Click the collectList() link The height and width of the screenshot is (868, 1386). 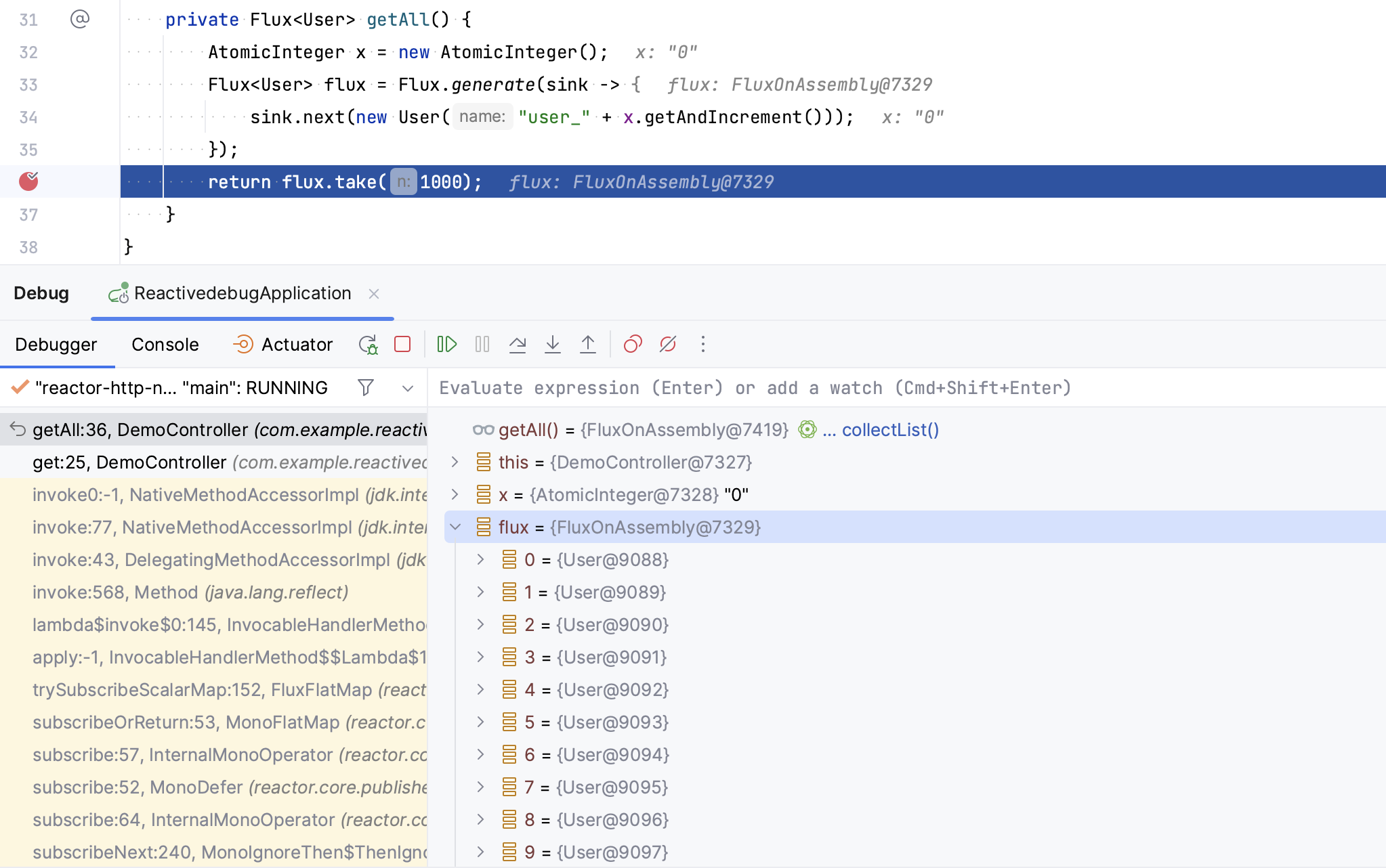(x=890, y=429)
